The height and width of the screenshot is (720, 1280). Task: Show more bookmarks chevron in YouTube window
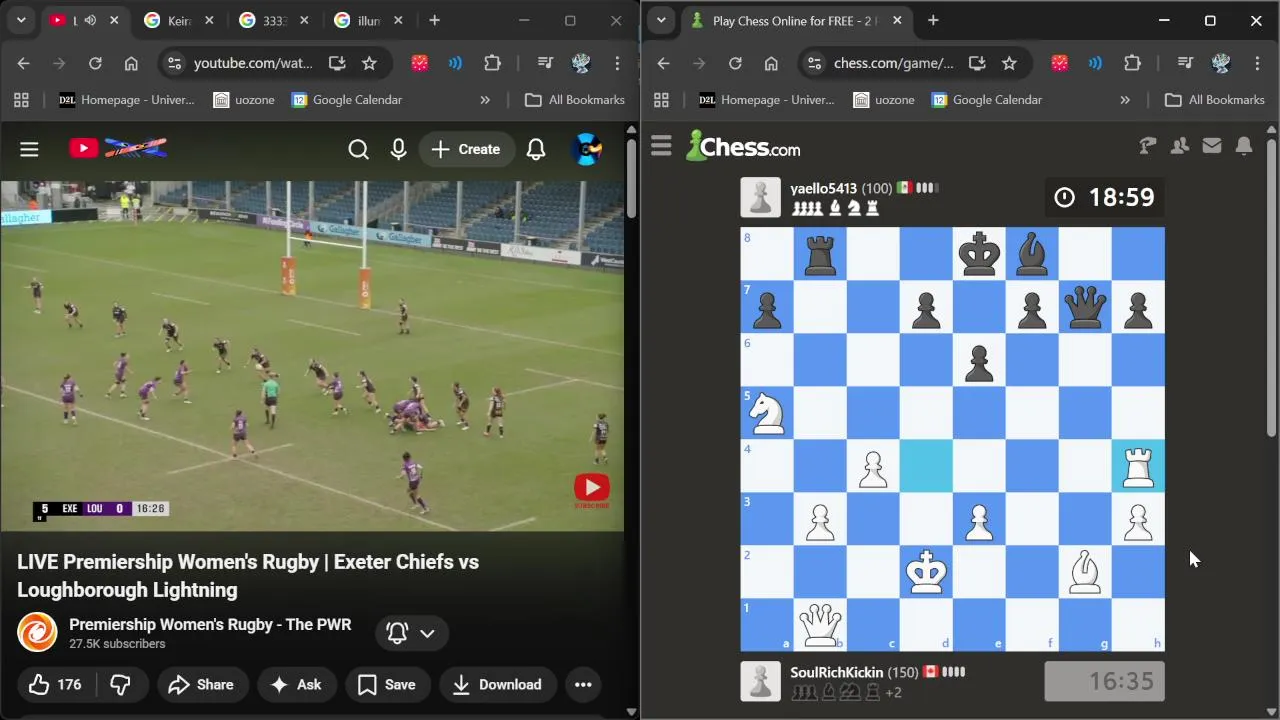pos(485,100)
